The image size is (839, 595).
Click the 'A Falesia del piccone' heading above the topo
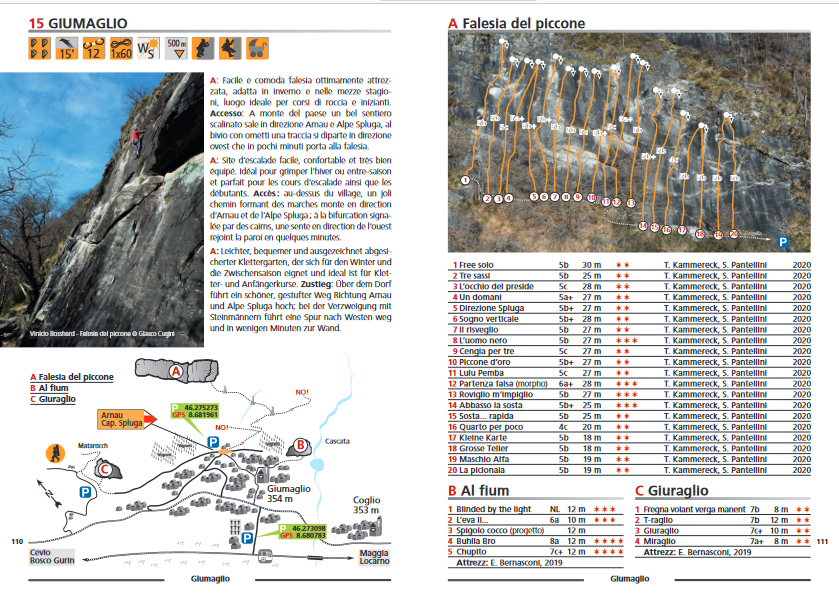pyautogui.click(x=516, y=24)
